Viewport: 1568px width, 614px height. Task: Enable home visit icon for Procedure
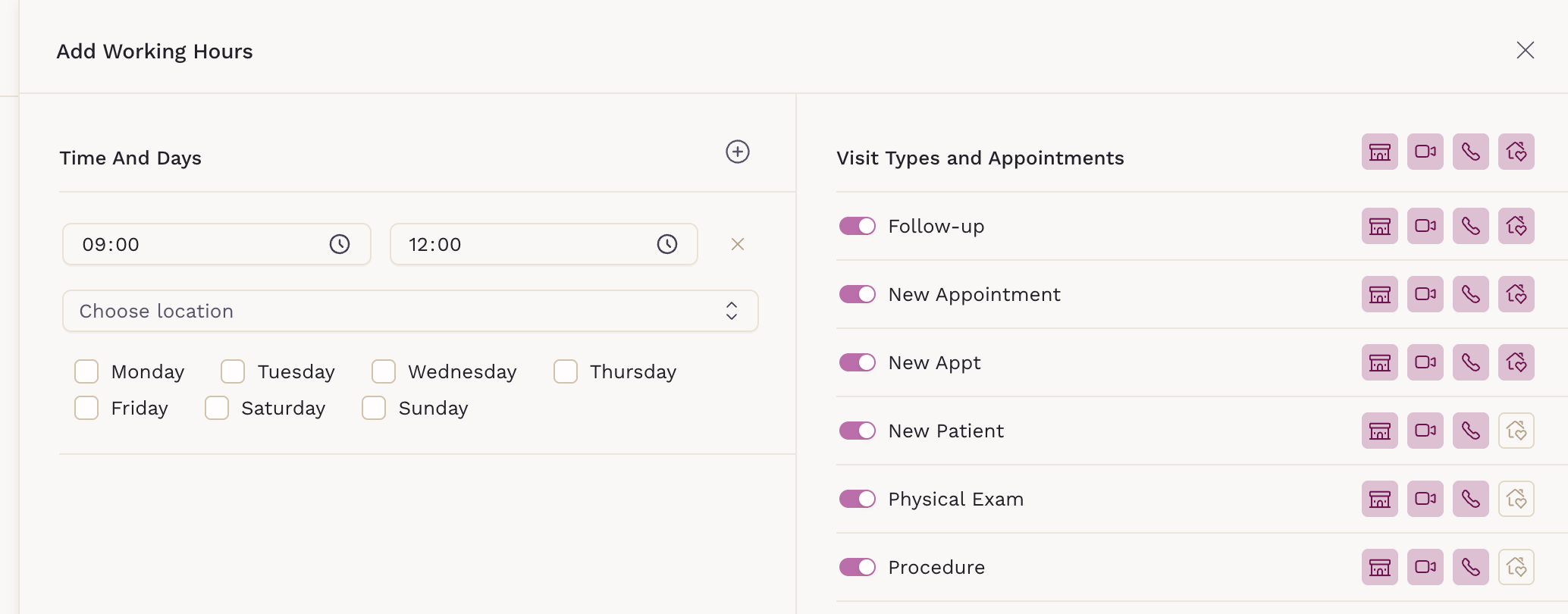pyautogui.click(x=1516, y=567)
